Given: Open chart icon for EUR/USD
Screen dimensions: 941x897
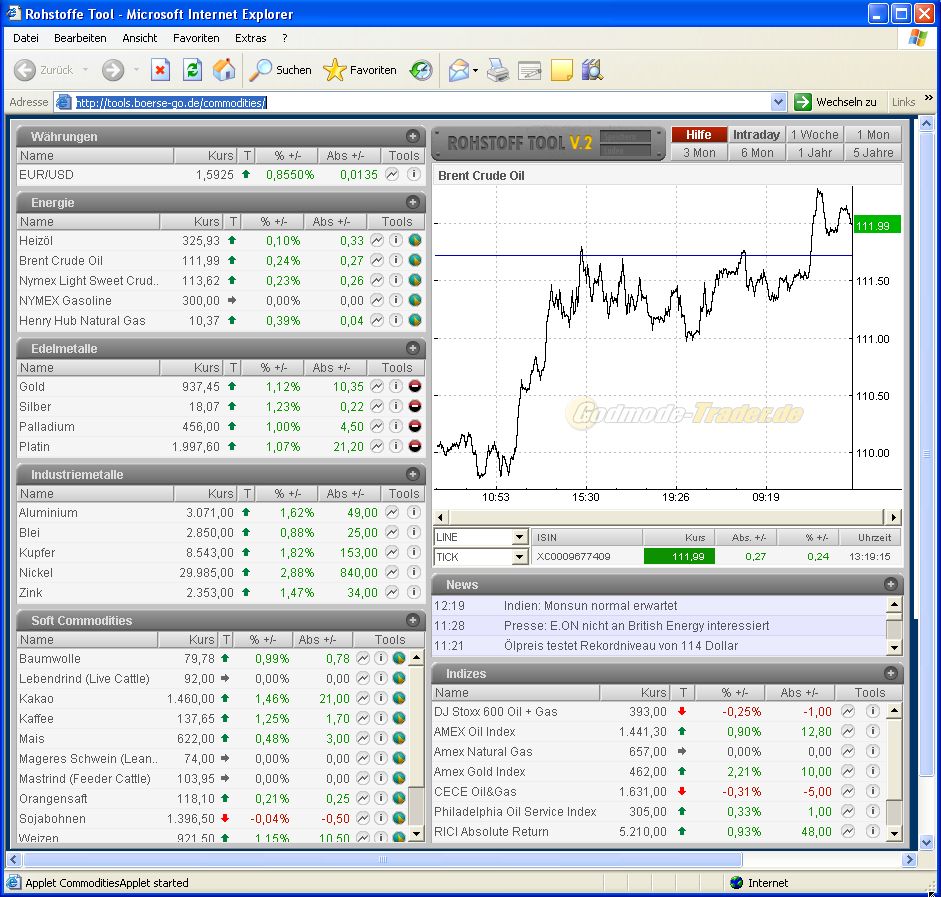Looking at the screenshot, I should (392, 175).
